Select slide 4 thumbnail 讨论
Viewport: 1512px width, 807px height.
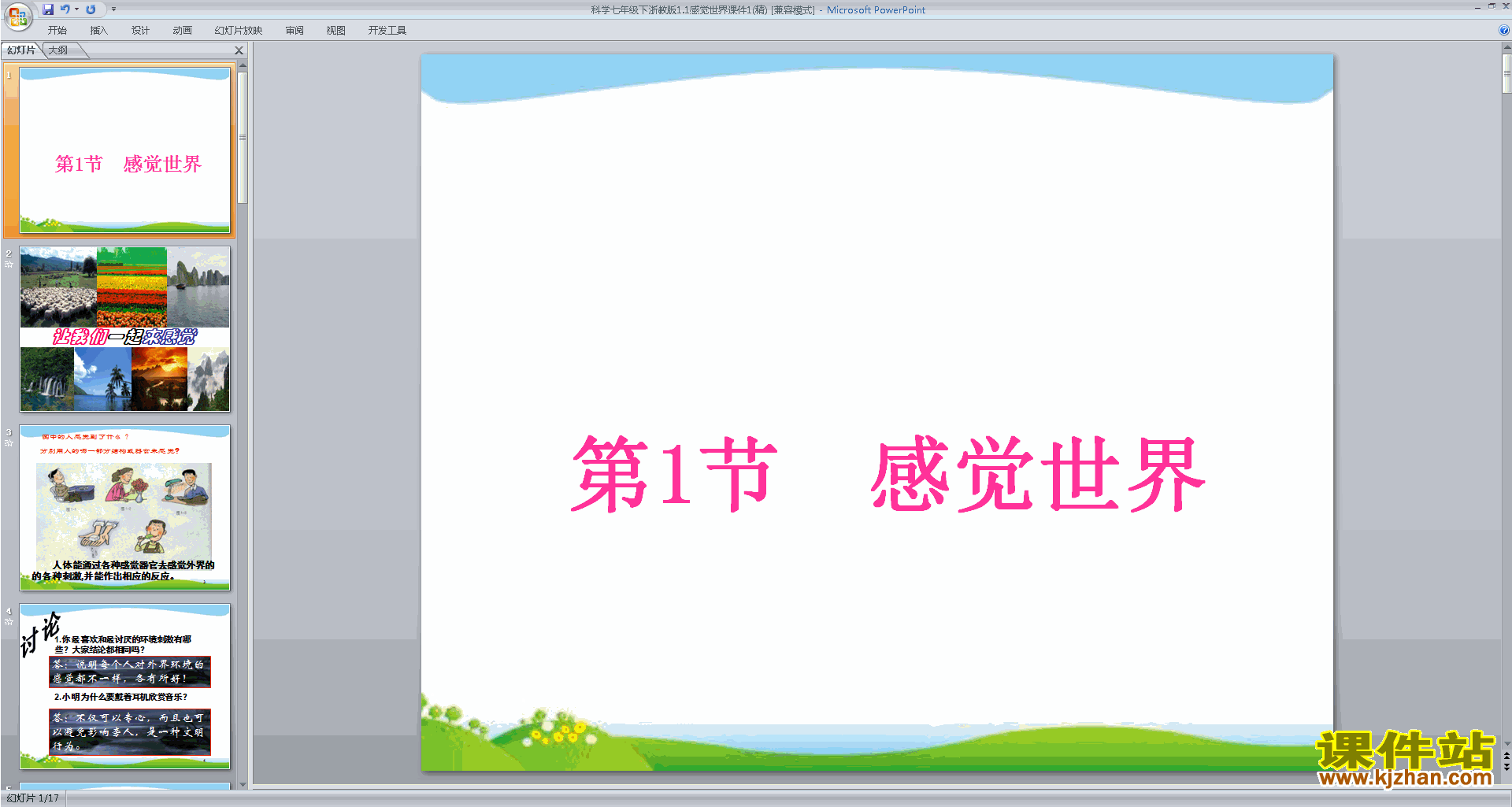click(x=124, y=687)
